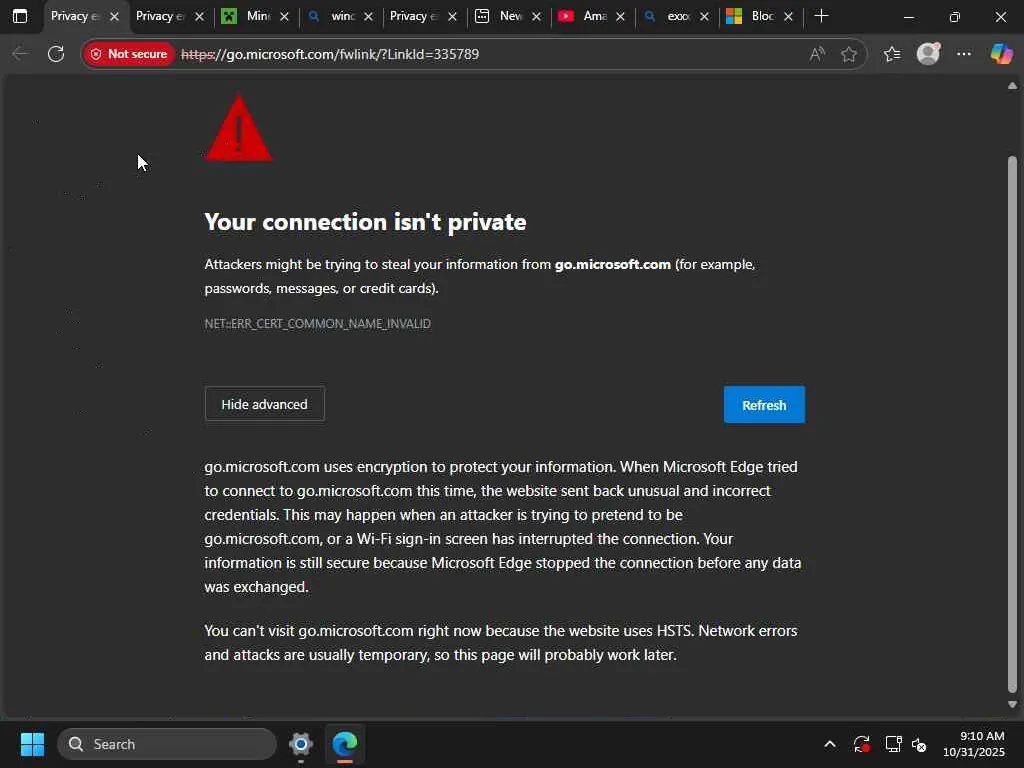Click the NET::ERR_CERT_COMMON_NAME_INVALID error code
The width and height of the screenshot is (1024, 768).
tap(317, 324)
